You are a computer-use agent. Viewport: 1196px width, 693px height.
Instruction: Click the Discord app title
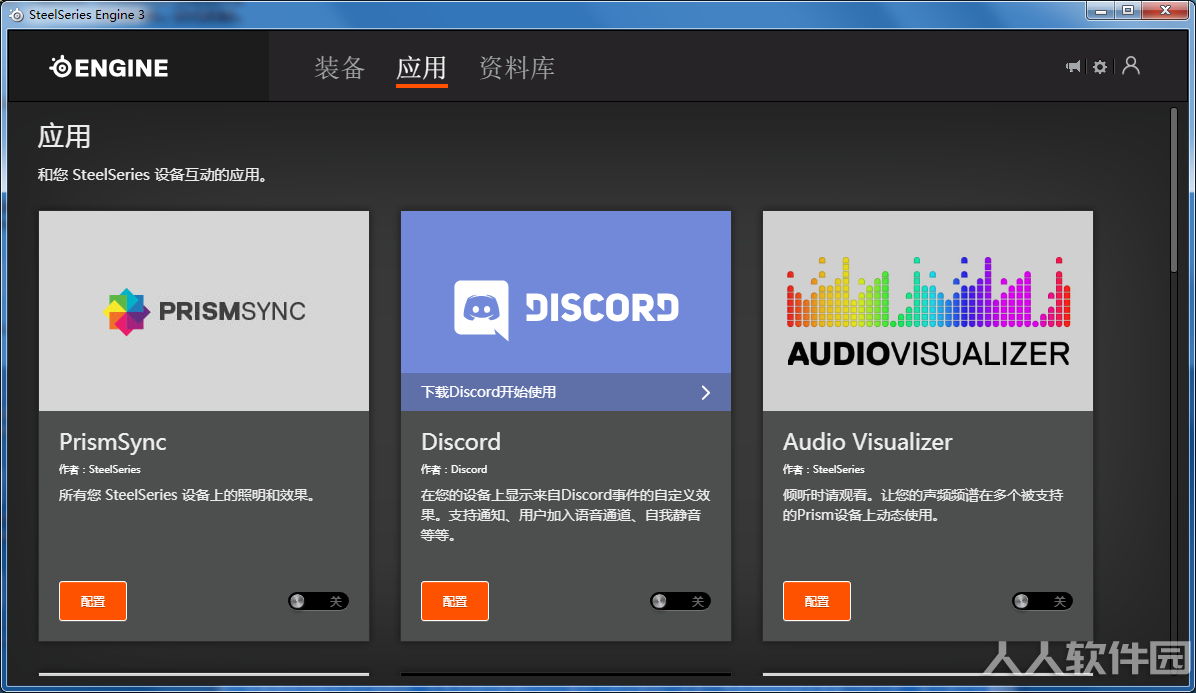[461, 441]
